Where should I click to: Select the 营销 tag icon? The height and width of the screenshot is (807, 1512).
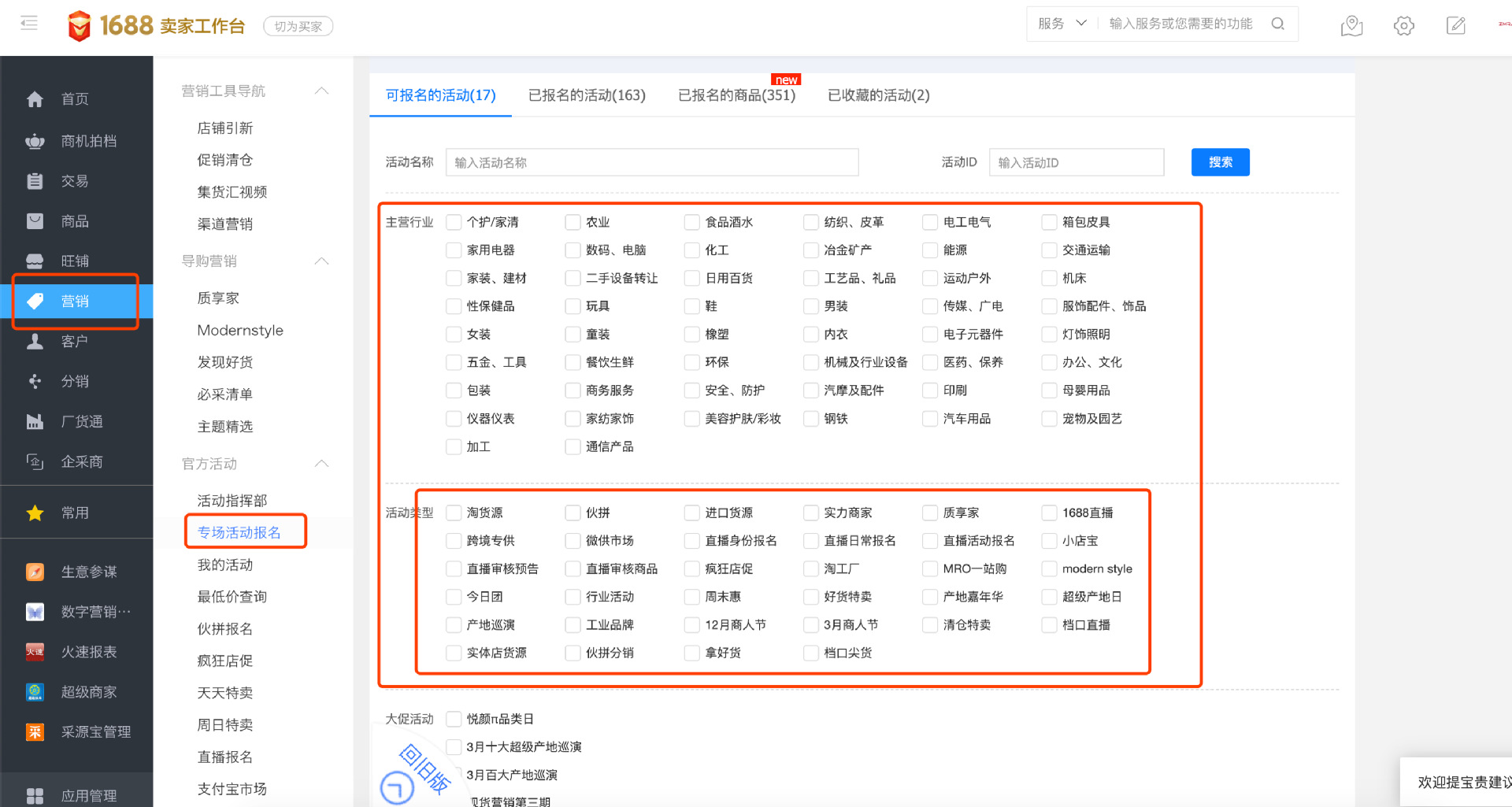coord(35,301)
